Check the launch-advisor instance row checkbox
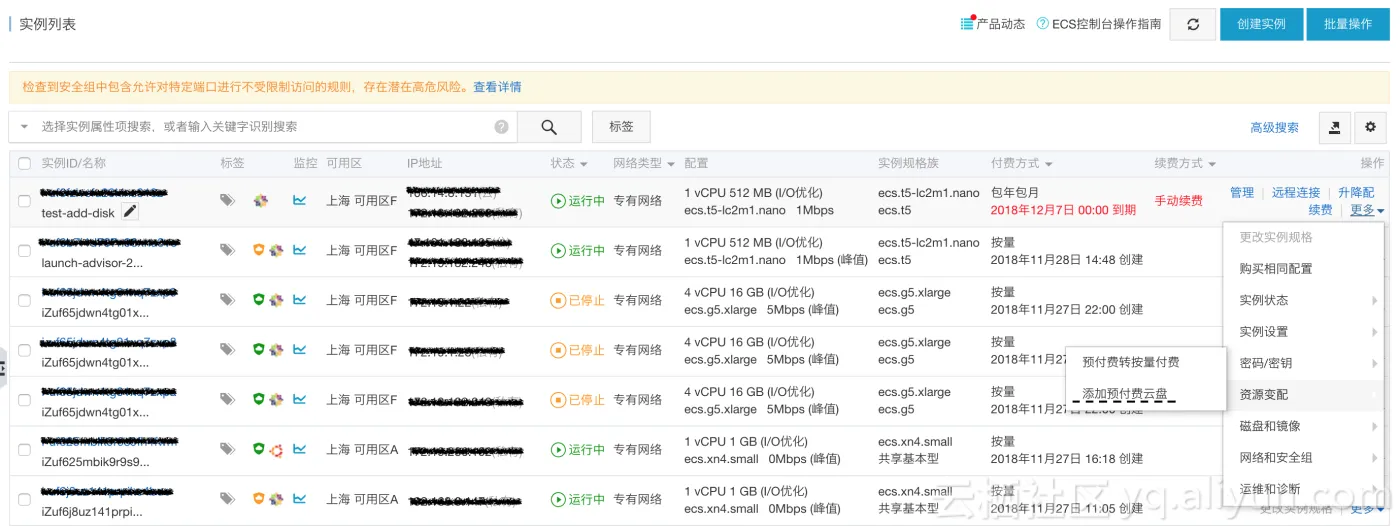Image resolution: width=1400 pixels, height=526 pixels. click(24, 250)
